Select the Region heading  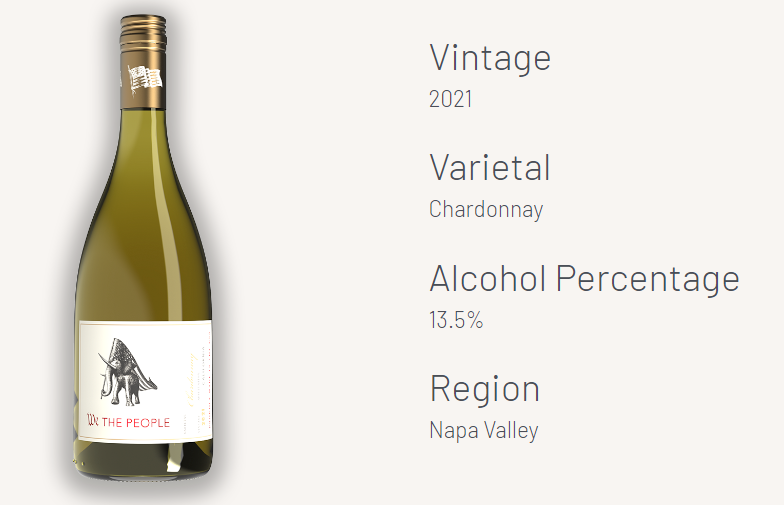(485, 389)
